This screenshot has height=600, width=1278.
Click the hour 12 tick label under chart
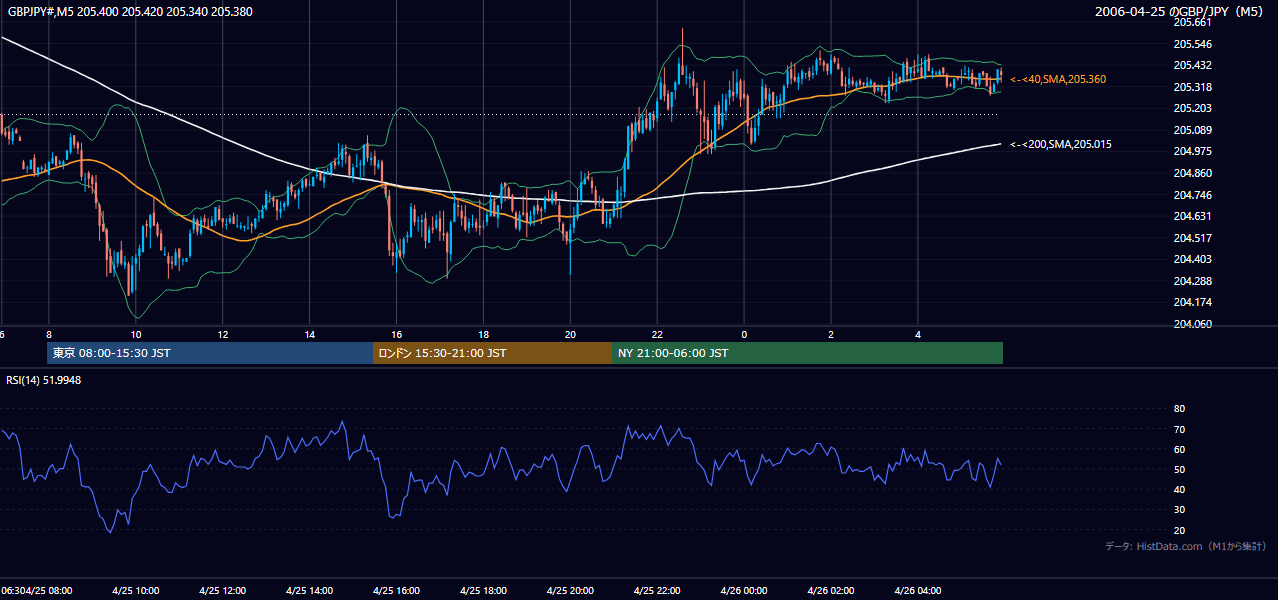[x=222, y=334]
